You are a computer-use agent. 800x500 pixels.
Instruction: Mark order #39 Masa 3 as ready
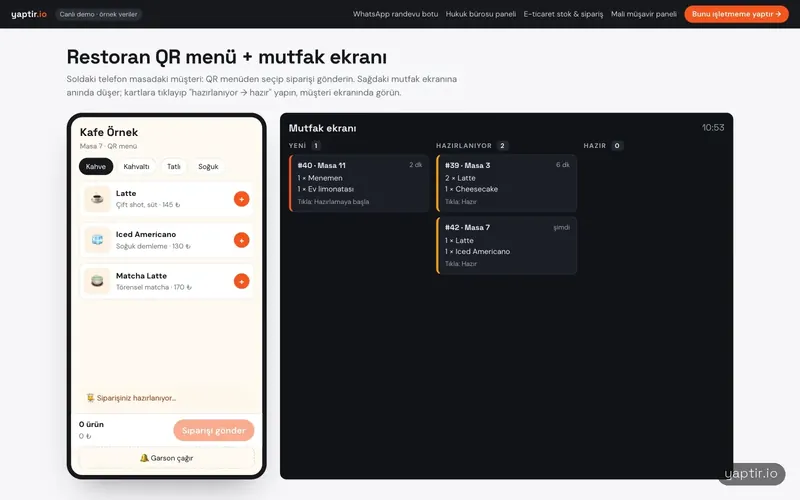506,183
